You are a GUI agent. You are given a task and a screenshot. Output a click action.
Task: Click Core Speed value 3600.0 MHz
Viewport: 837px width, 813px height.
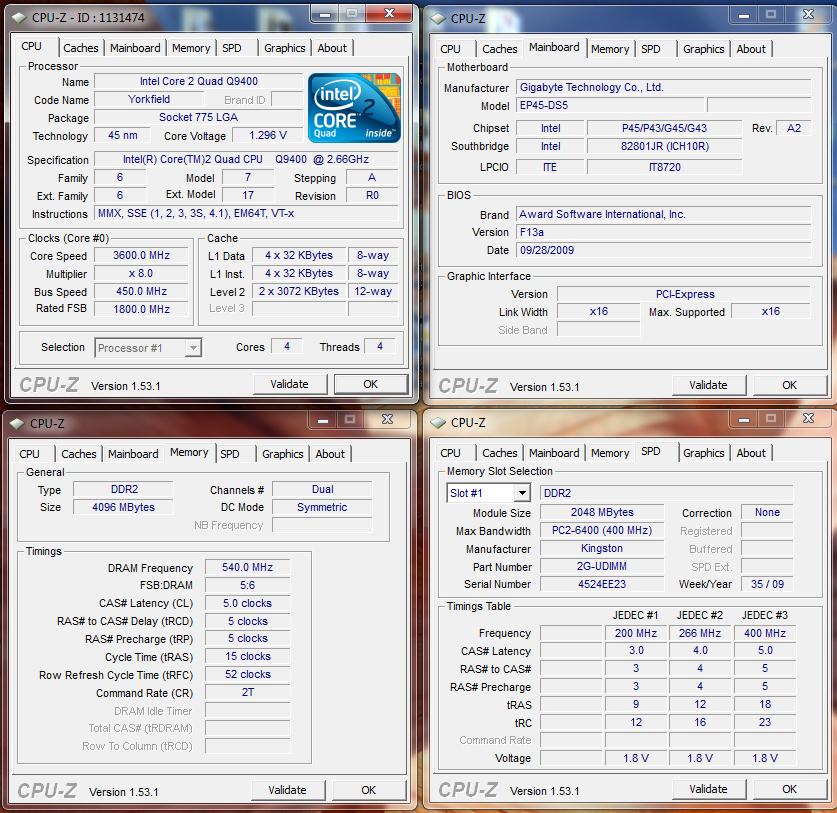coord(141,256)
